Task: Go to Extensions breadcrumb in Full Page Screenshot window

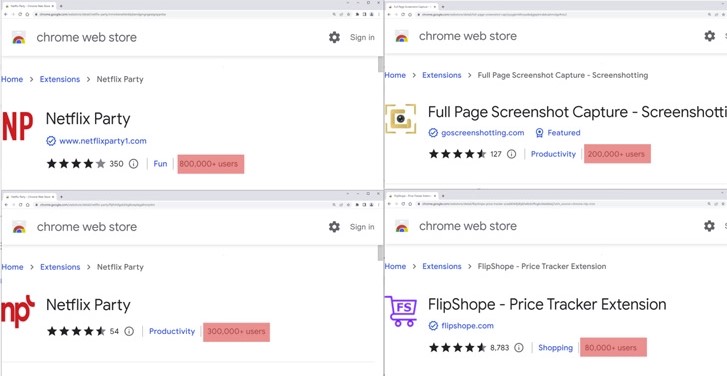Action: [x=442, y=75]
